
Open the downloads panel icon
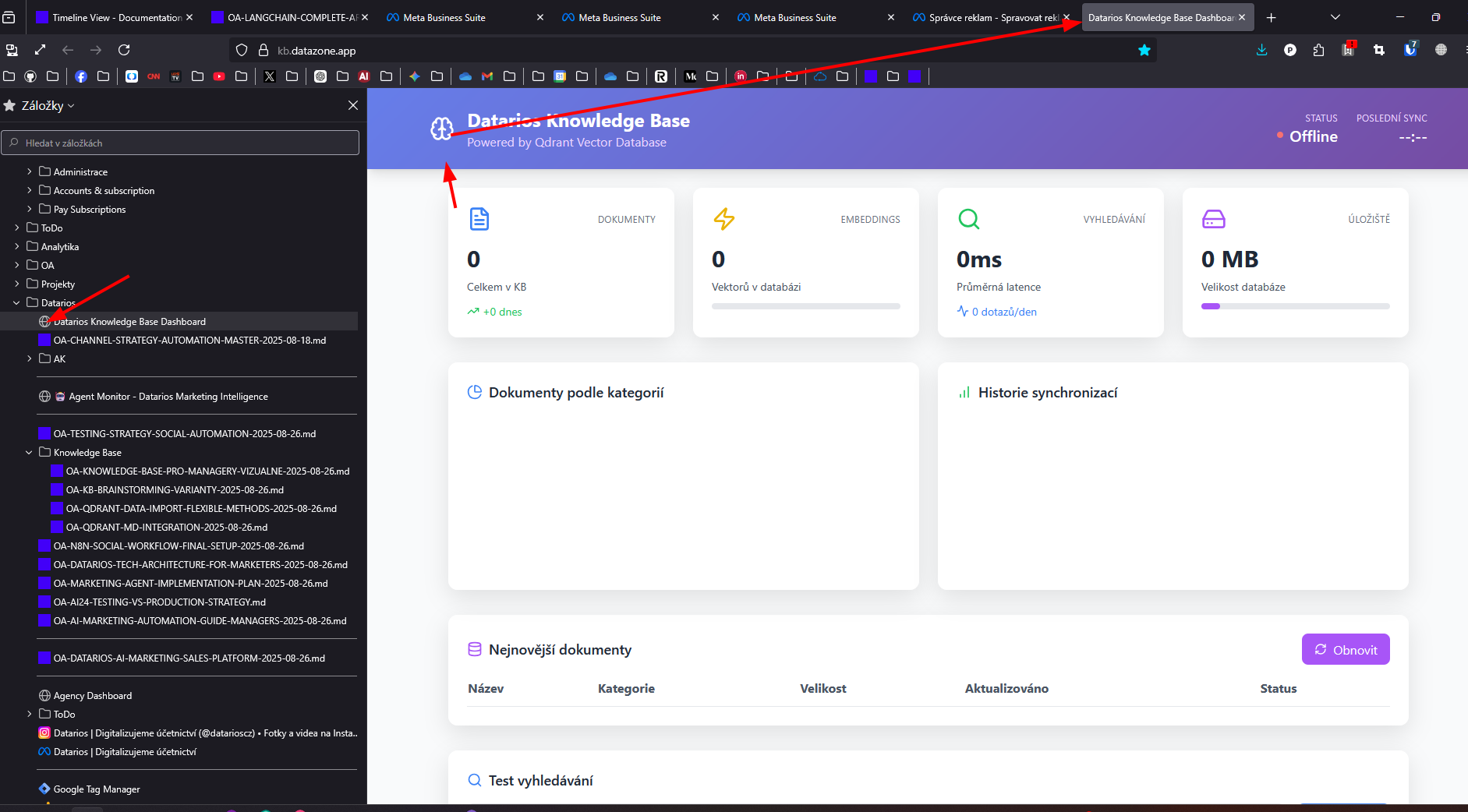(x=1261, y=50)
